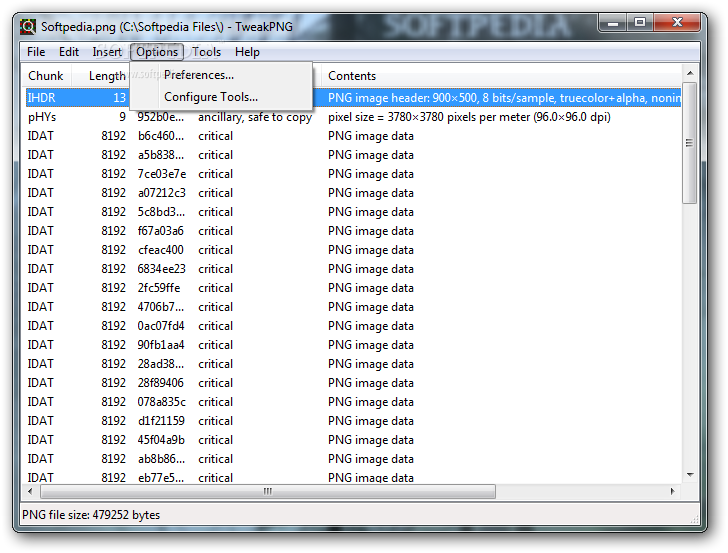Minimize the TweakPNG window
The height and width of the screenshot is (553, 728).
click(613, 23)
